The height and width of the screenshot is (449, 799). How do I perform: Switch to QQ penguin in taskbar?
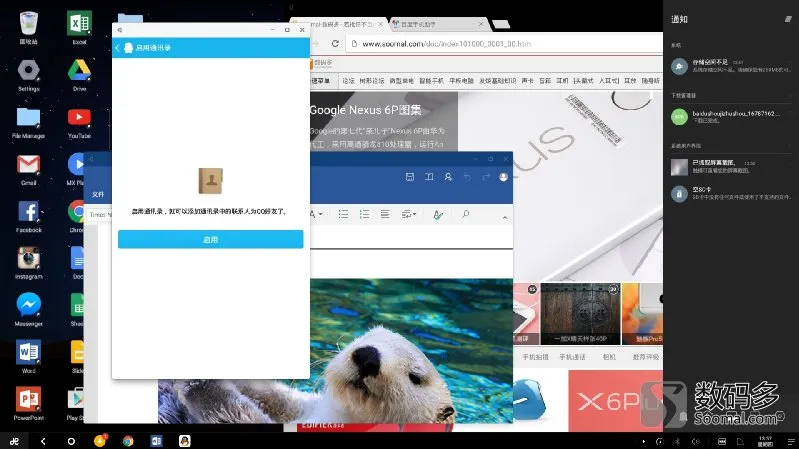tap(184, 441)
